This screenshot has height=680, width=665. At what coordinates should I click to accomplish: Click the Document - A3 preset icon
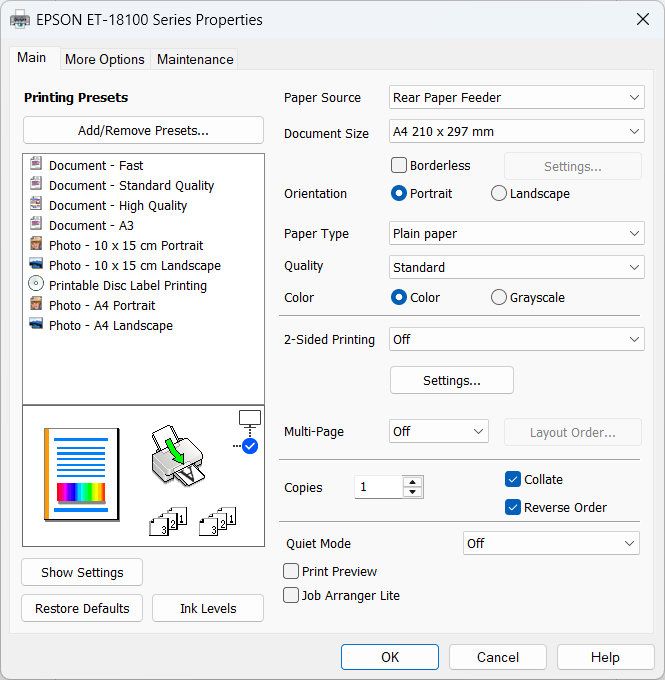coord(36,223)
